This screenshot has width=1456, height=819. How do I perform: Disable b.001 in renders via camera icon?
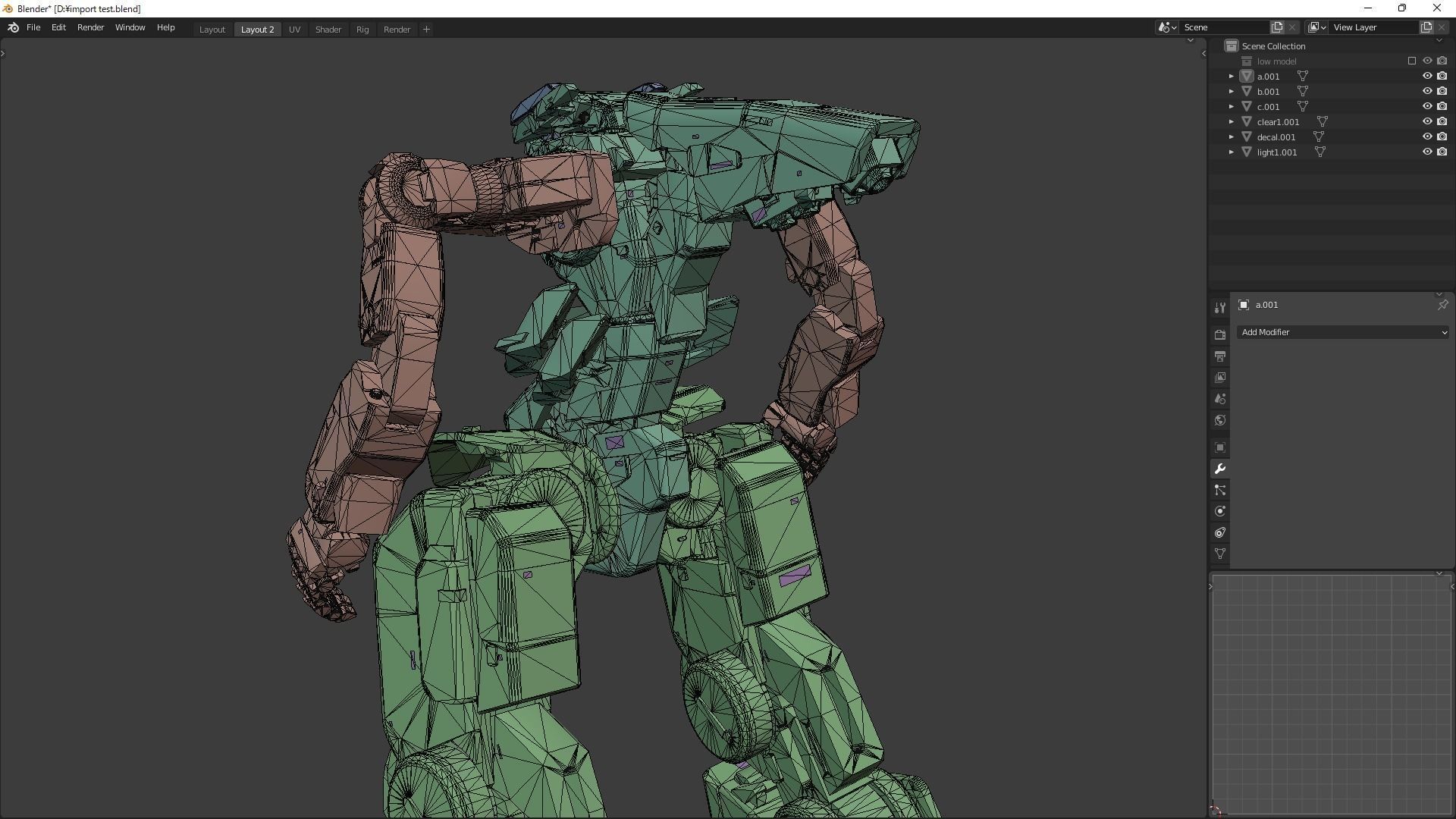(x=1442, y=91)
